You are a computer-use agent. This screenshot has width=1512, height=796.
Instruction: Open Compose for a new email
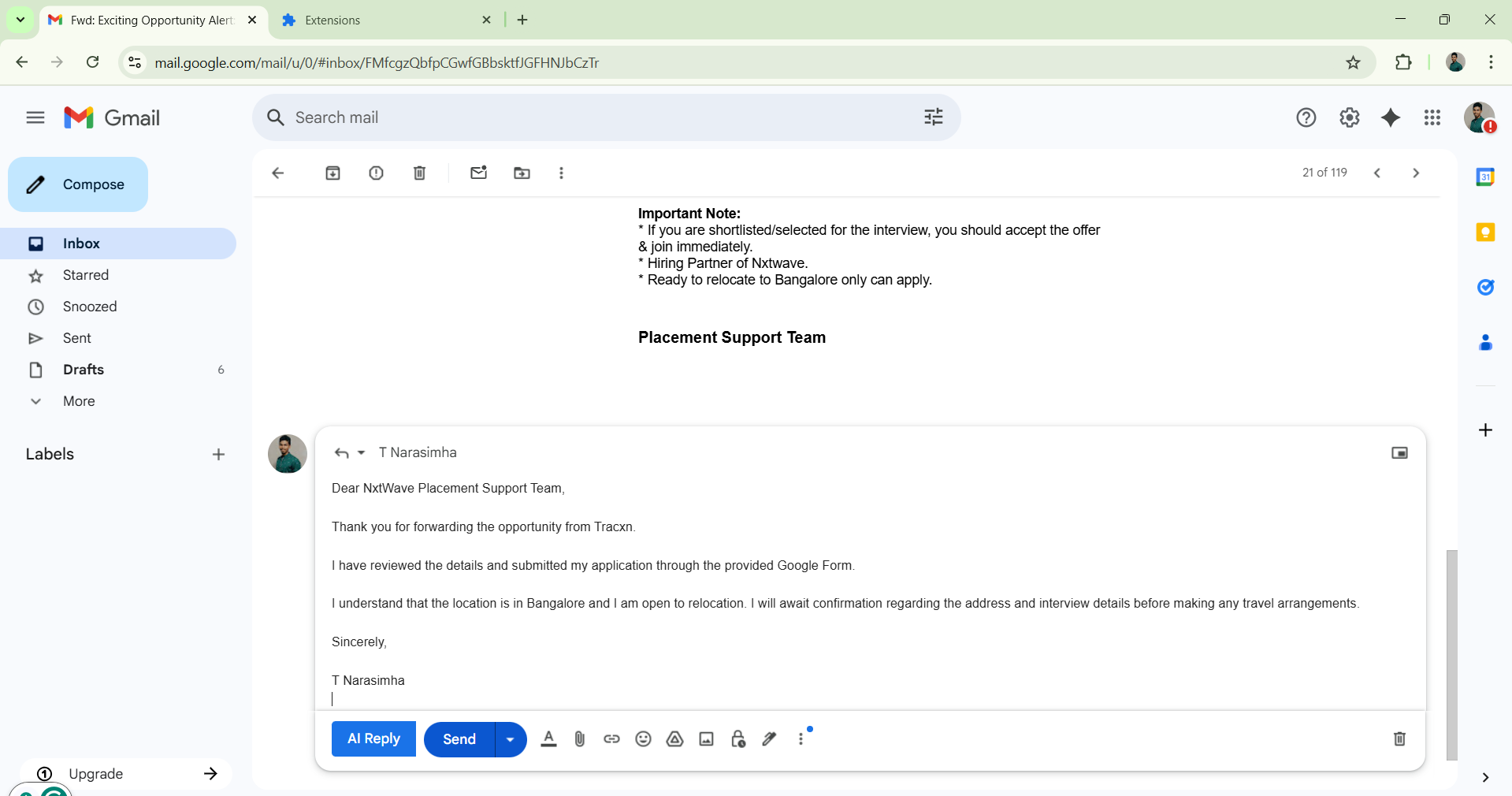(77, 184)
